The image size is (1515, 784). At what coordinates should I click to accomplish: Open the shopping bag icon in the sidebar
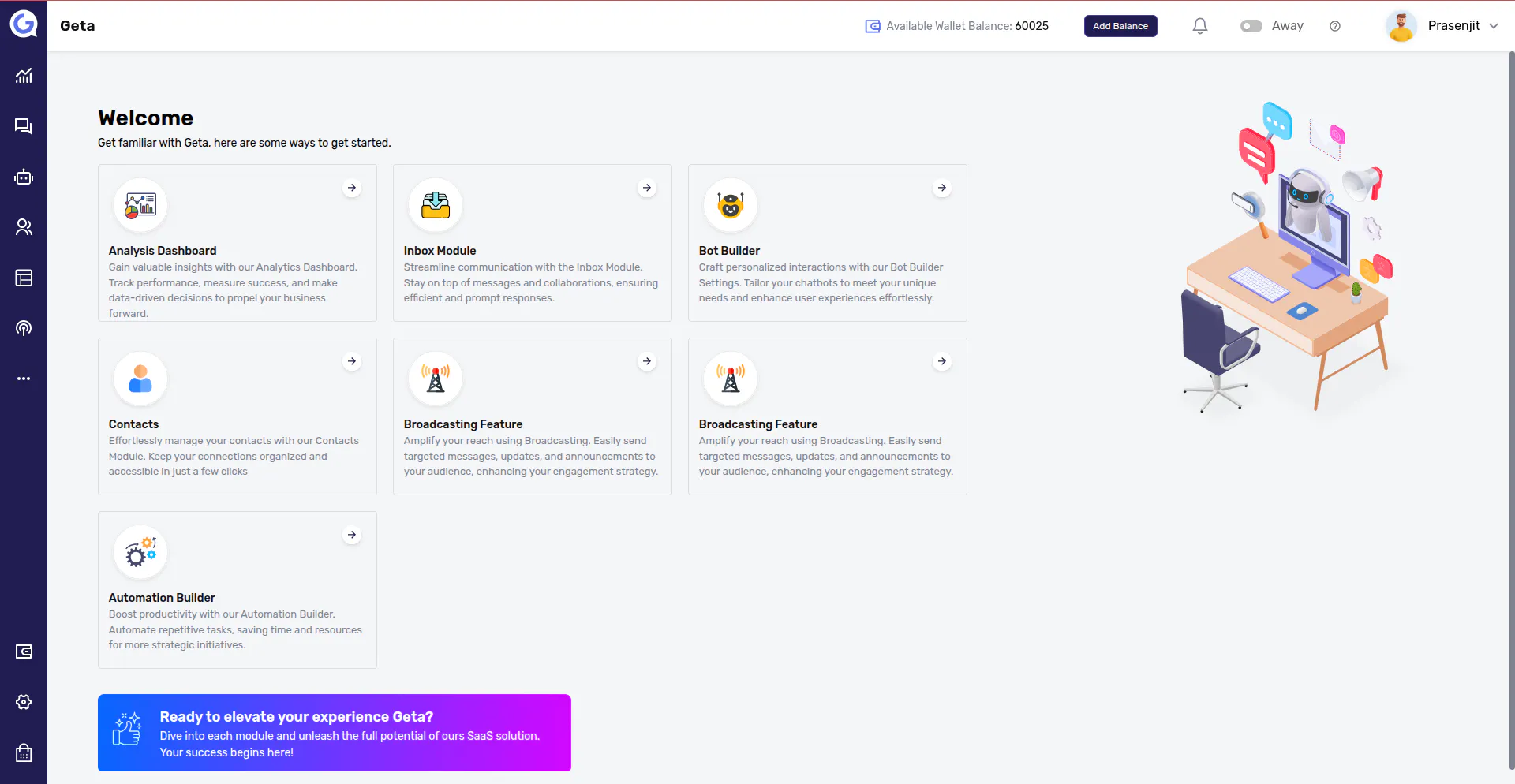point(24,752)
